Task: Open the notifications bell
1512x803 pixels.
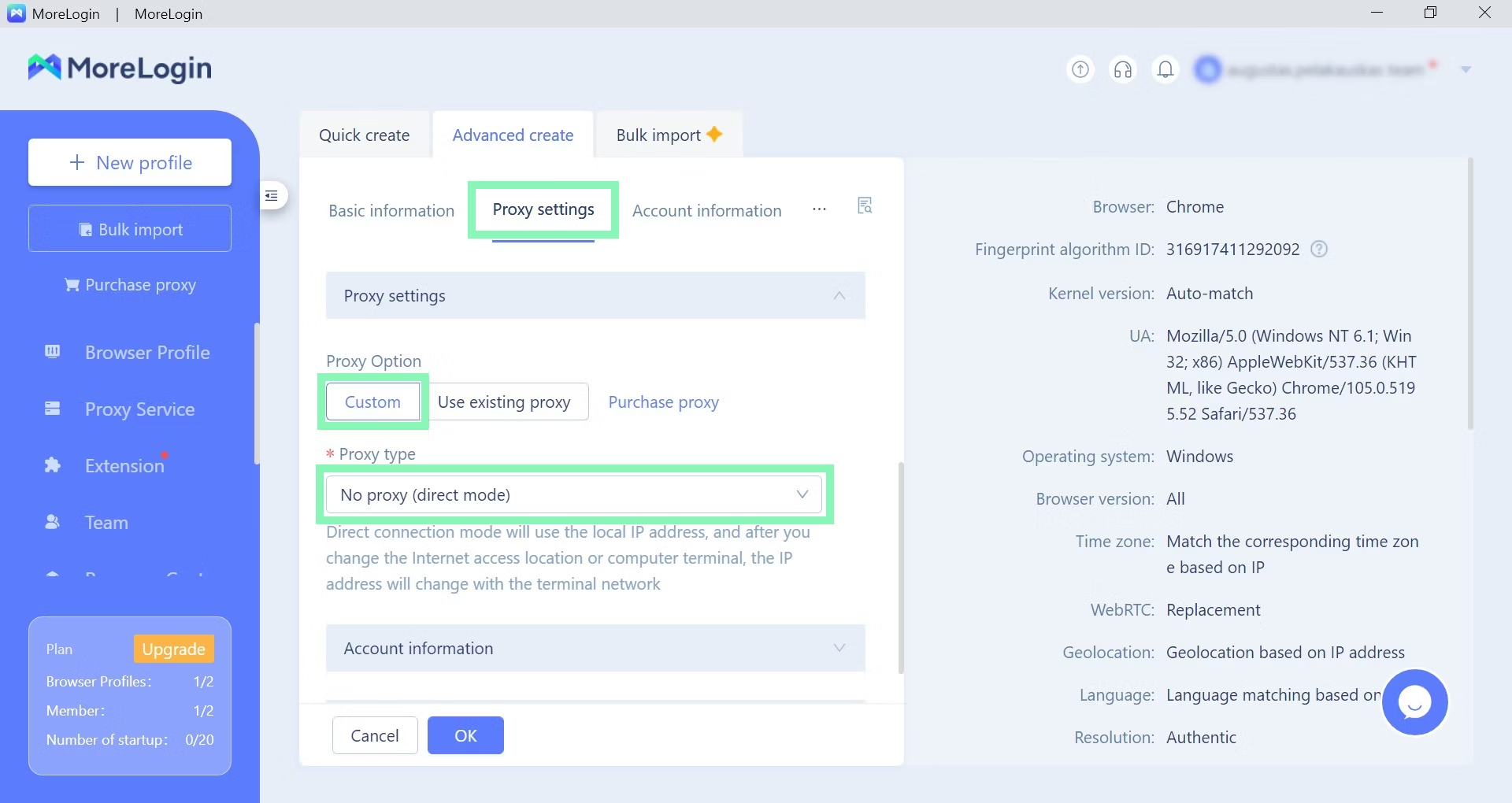Action: coord(1165,70)
